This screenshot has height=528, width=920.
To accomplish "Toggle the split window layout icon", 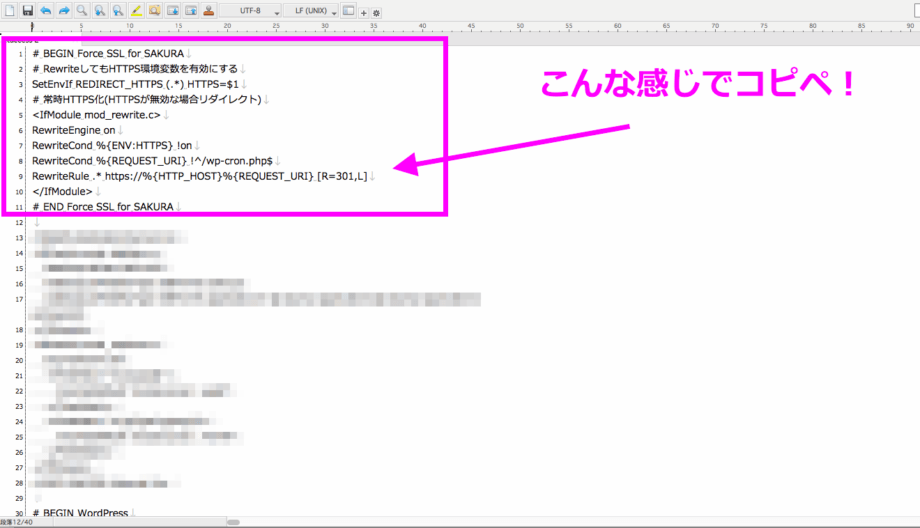I will tap(348, 10).
